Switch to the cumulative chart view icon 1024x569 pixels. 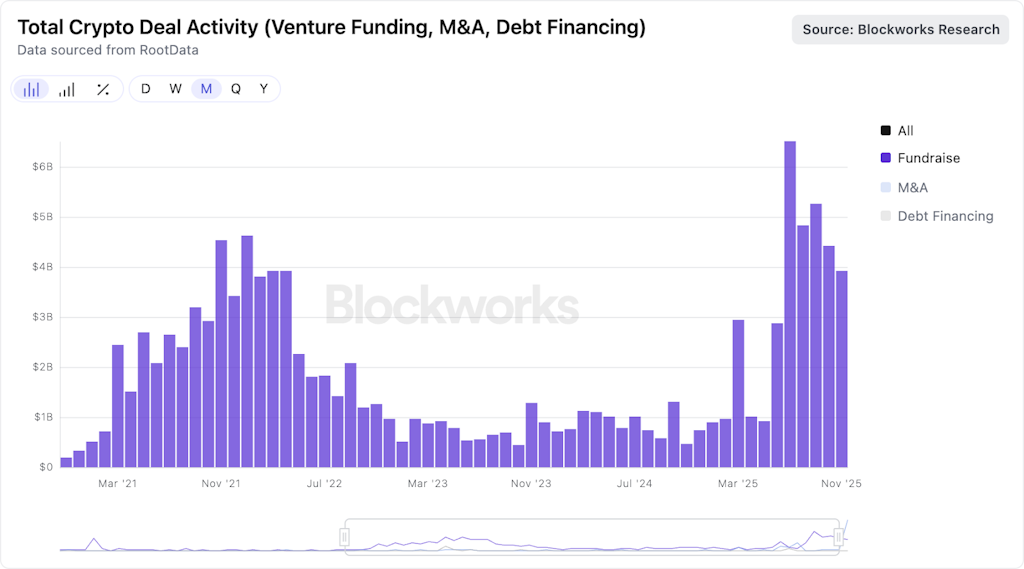point(67,89)
